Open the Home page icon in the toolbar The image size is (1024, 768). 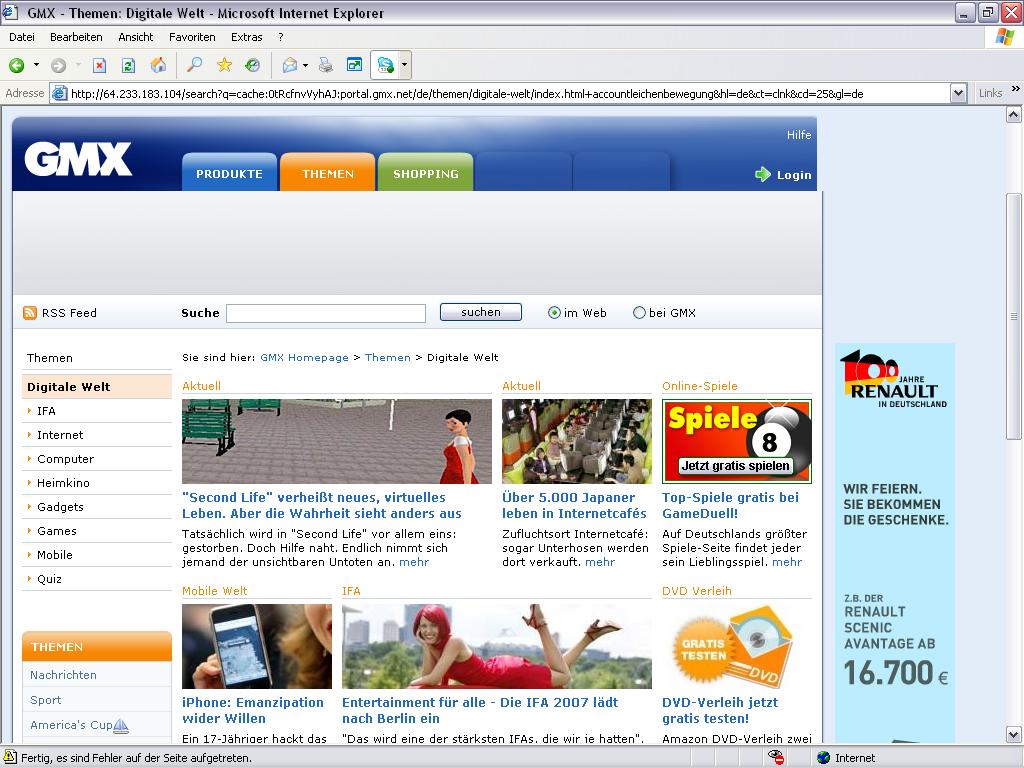158,65
